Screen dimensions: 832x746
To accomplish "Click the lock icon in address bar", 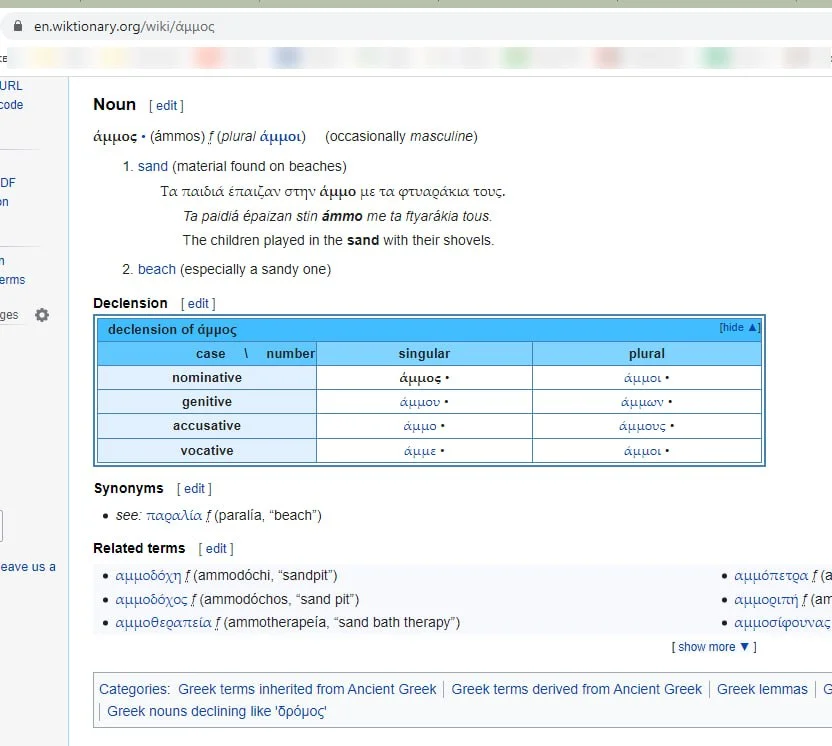I will tap(17, 27).
